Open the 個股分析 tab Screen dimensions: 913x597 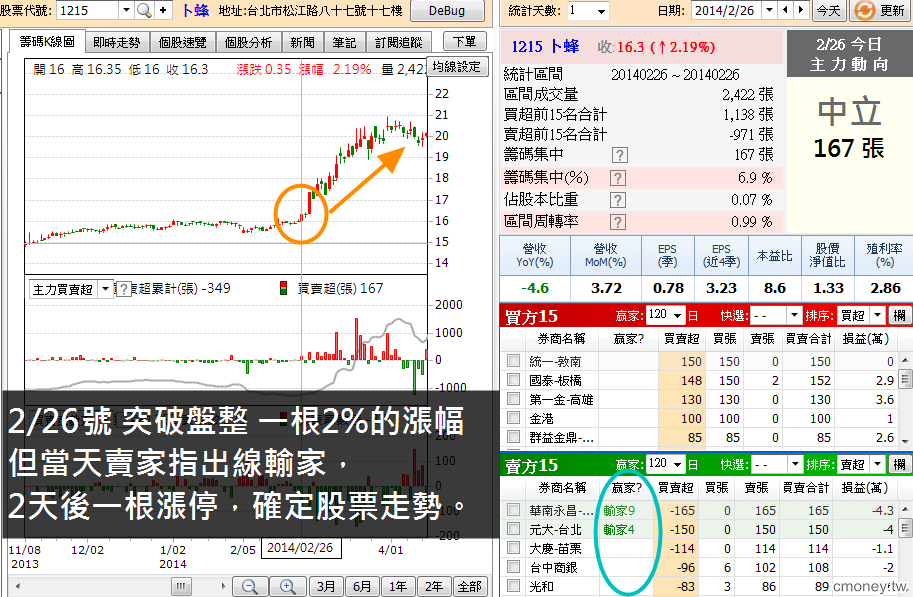tap(248, 43)
